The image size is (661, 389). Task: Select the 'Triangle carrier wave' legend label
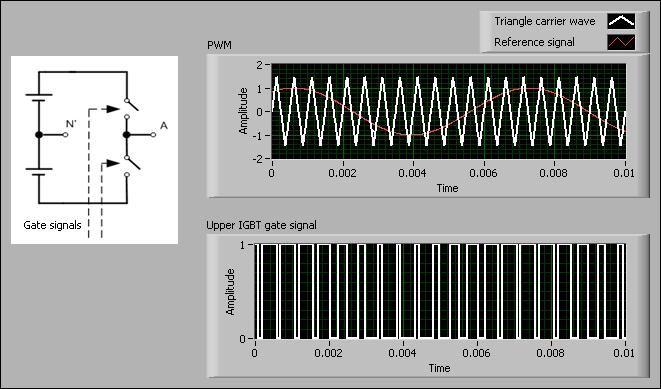tap(545, 21)
